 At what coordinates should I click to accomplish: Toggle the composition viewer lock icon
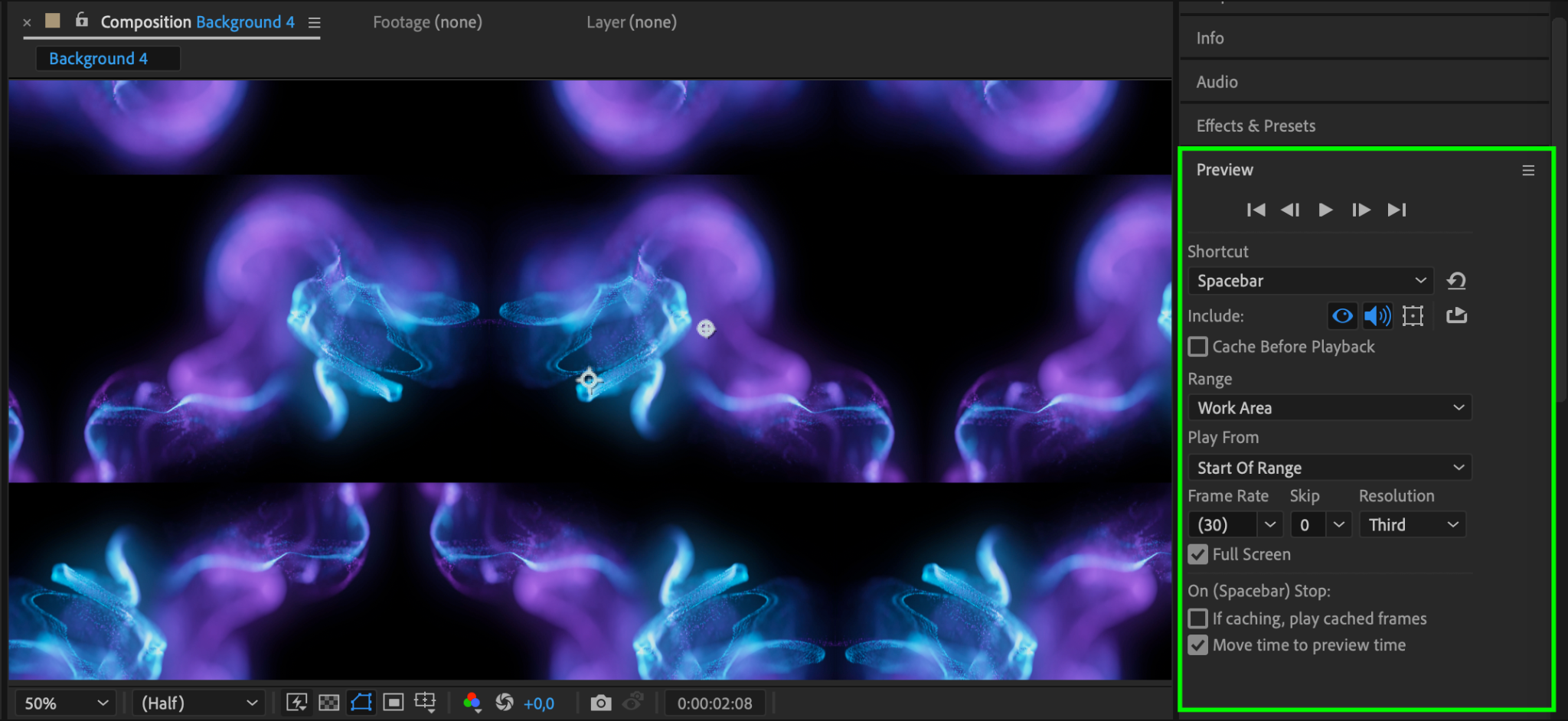(82, 21)
